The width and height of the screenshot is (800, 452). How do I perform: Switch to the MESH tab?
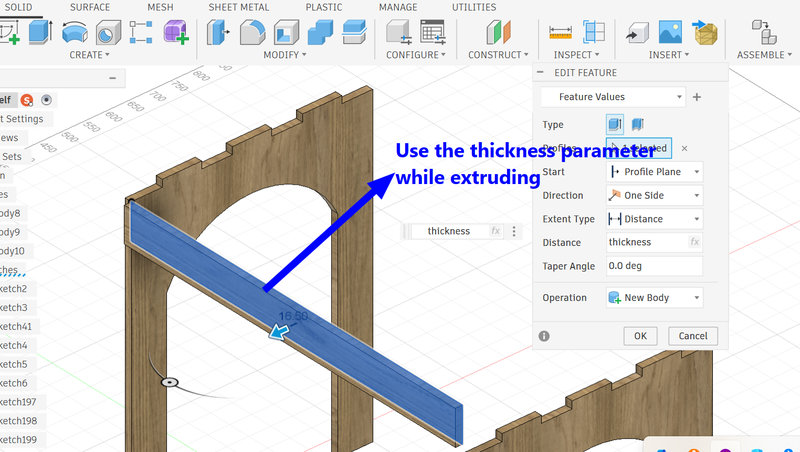click(160, 7)
